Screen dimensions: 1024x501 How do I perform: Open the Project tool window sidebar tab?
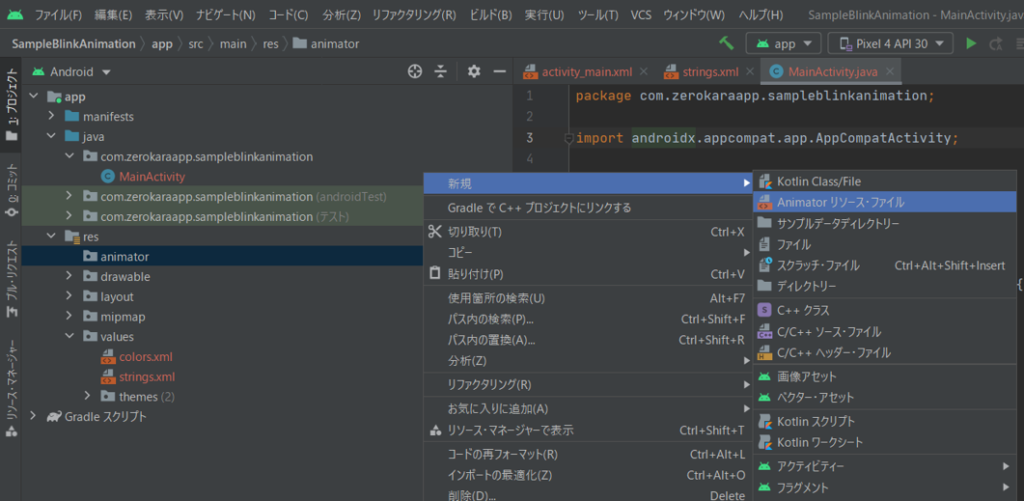[11, 105]
